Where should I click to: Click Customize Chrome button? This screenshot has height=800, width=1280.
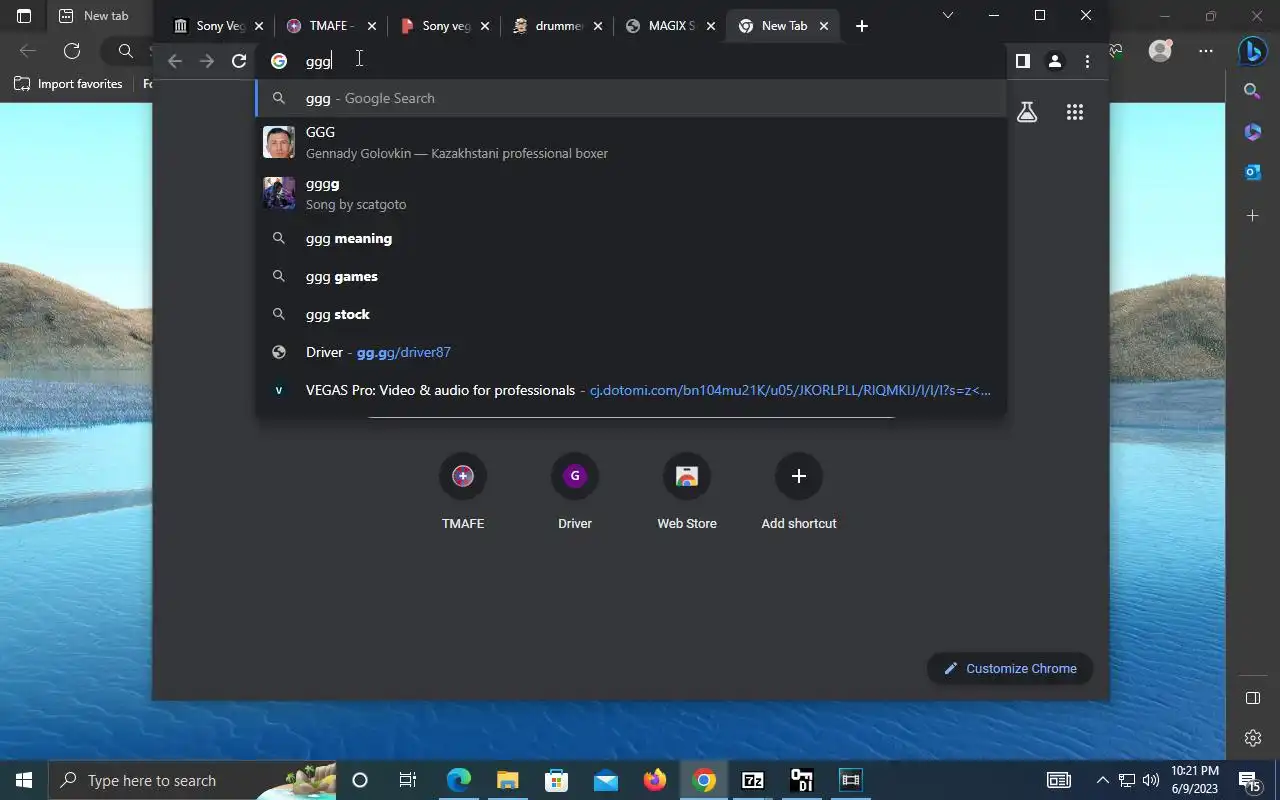(1010, 668)
